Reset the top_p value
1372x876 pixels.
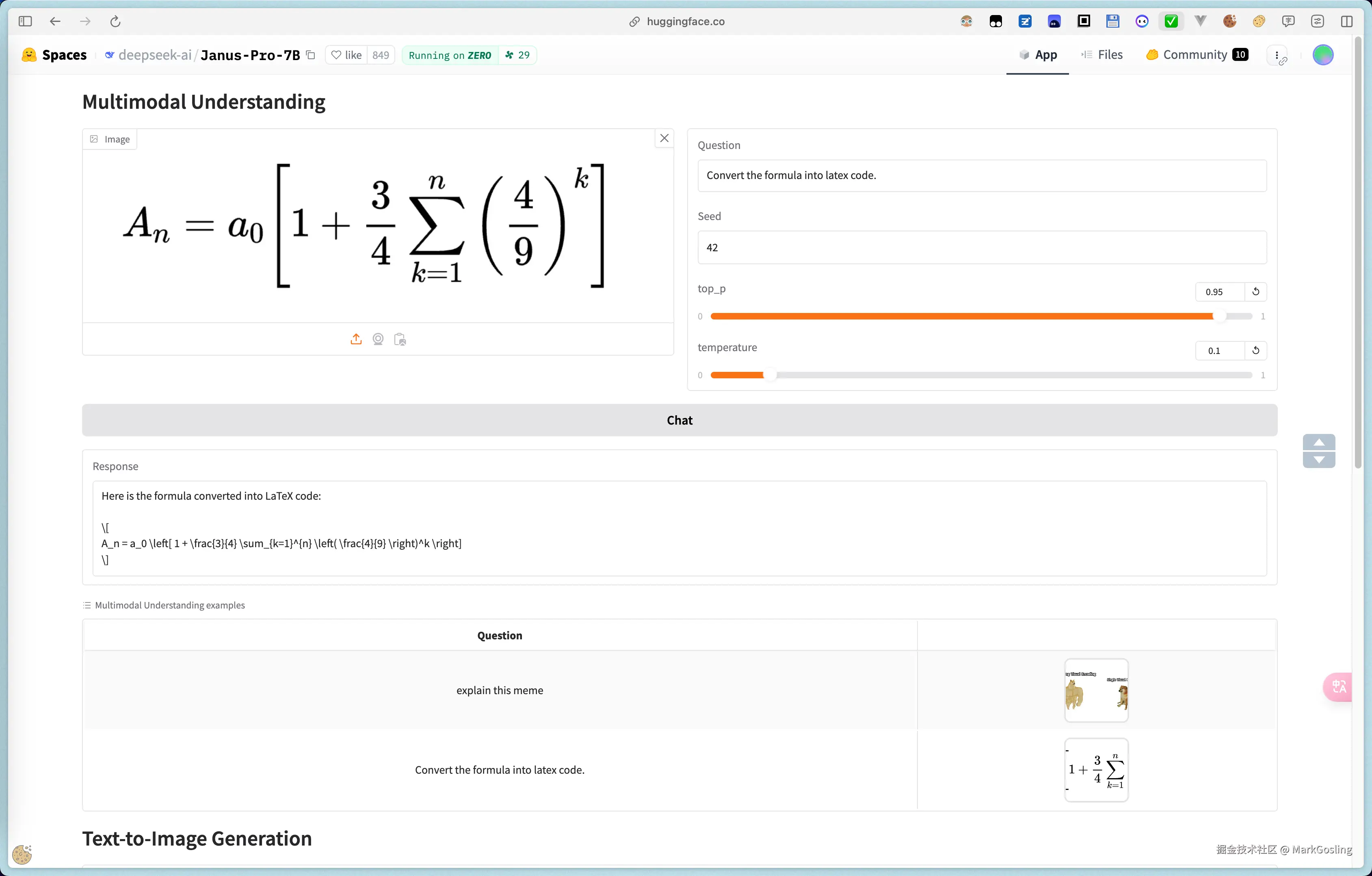click(x=1256, y=291)
